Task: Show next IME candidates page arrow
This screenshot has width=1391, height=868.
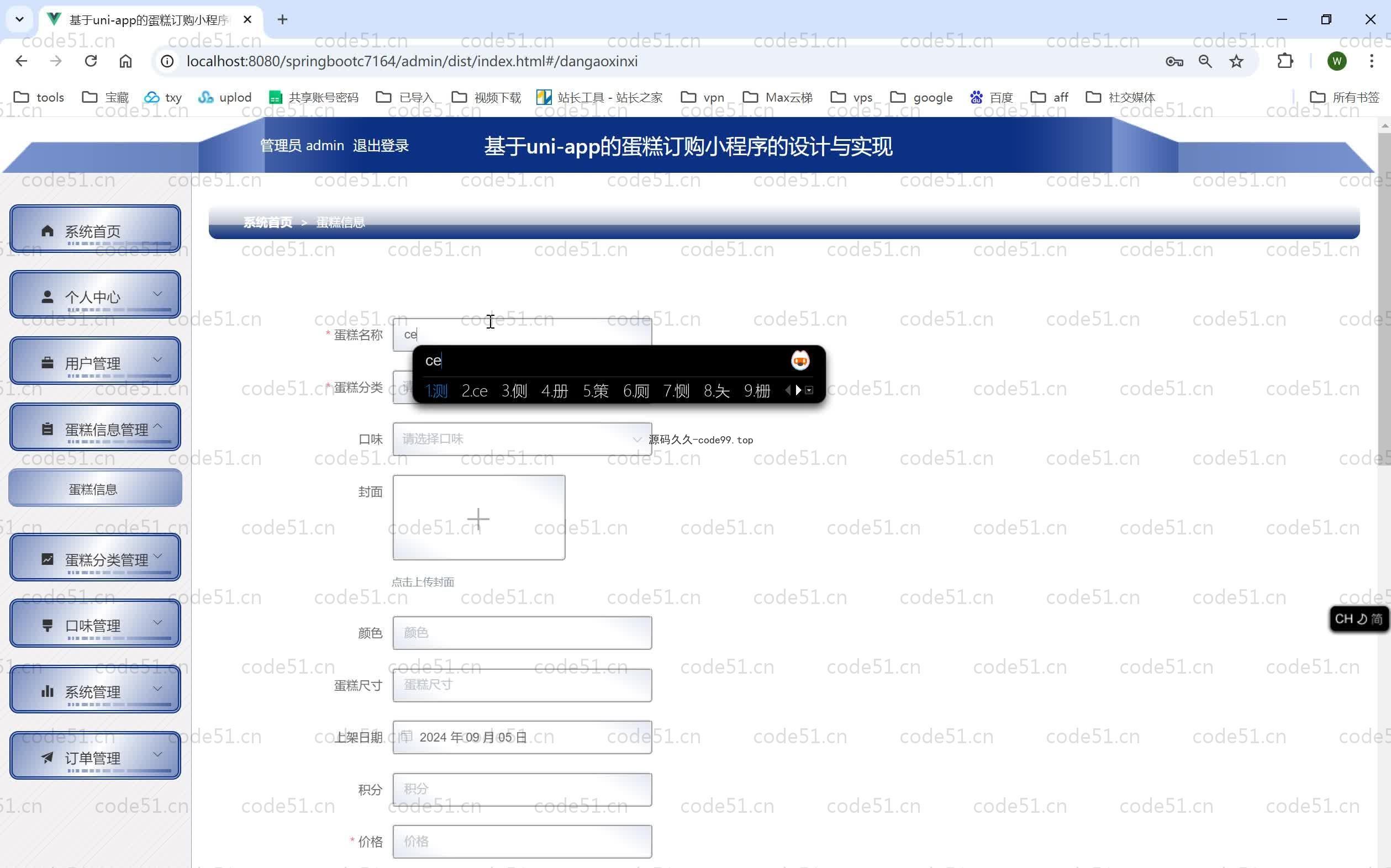Action: point(798,390)
